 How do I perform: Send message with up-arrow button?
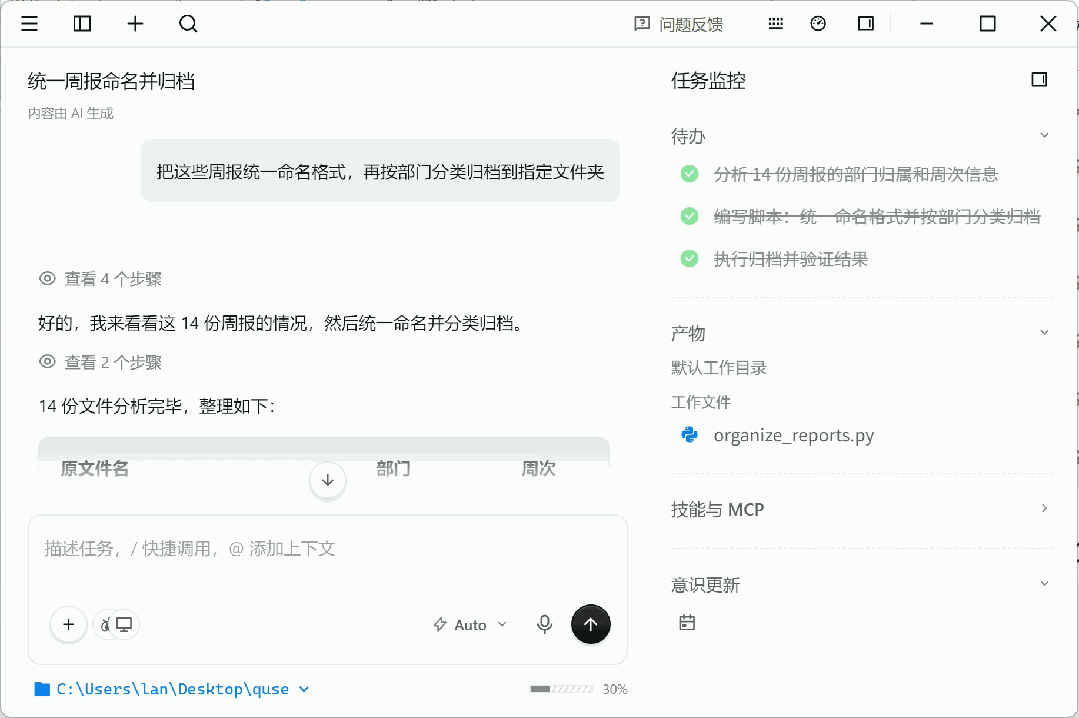[x=590, y=624]
